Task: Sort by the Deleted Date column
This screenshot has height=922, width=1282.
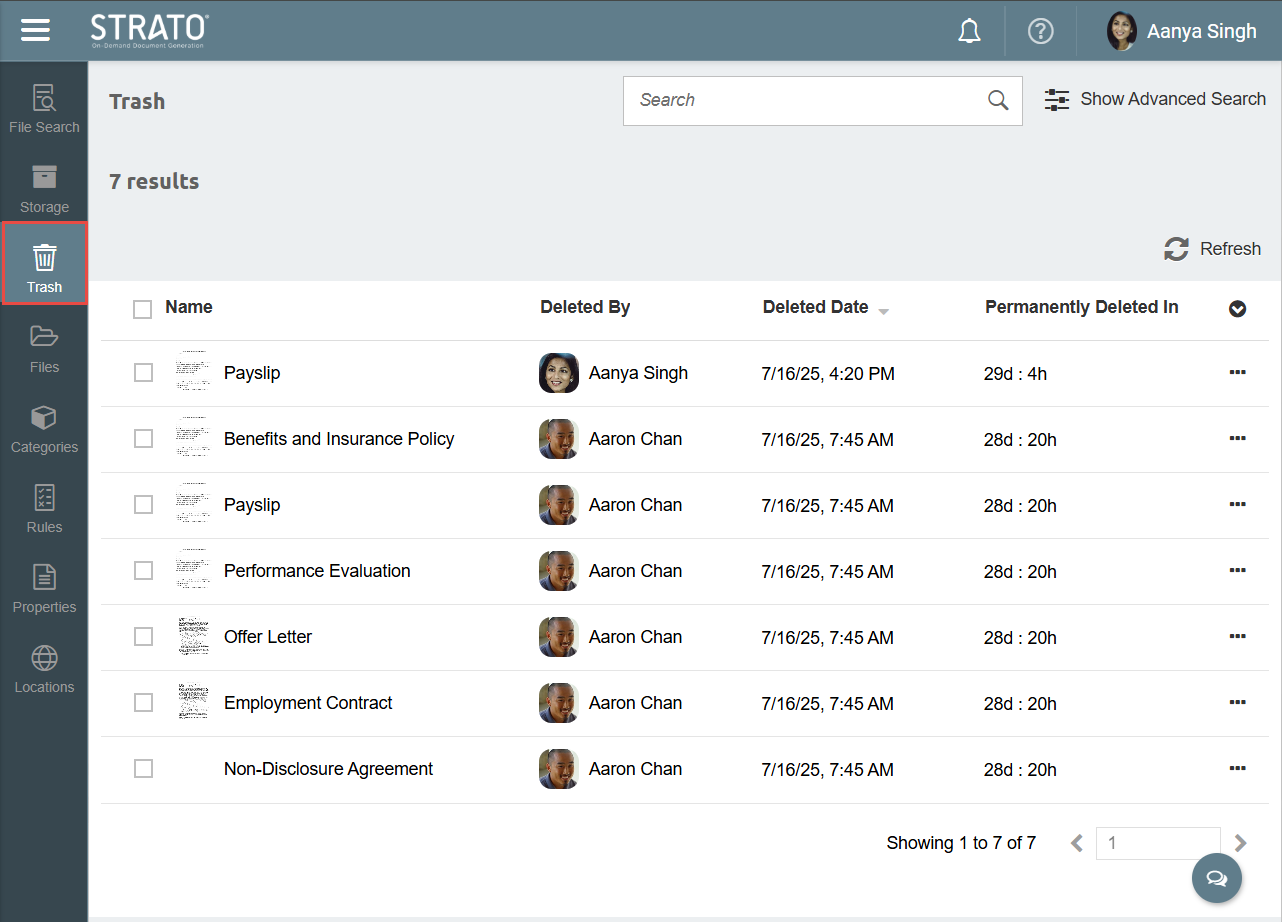Action: click(x=816, y=308)
